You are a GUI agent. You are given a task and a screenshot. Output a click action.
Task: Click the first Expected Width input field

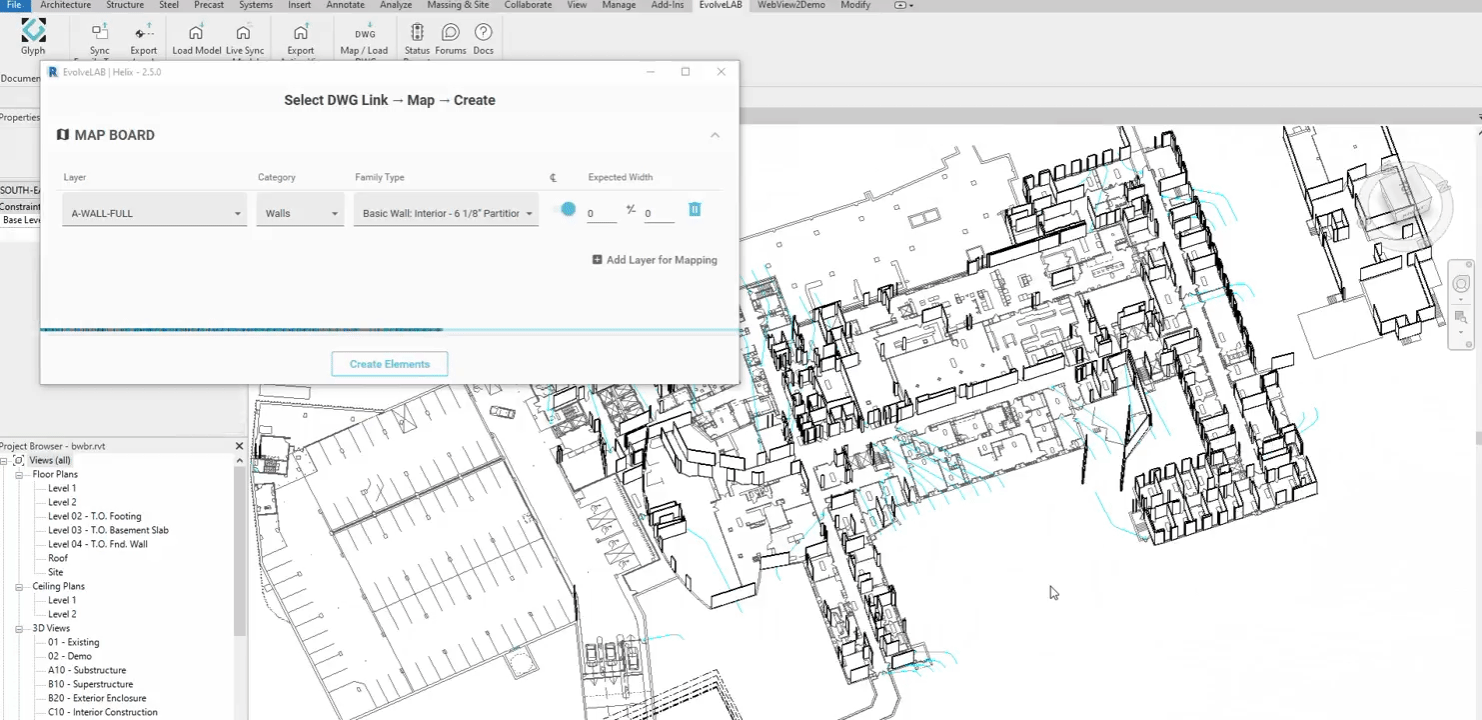[601, 214]
